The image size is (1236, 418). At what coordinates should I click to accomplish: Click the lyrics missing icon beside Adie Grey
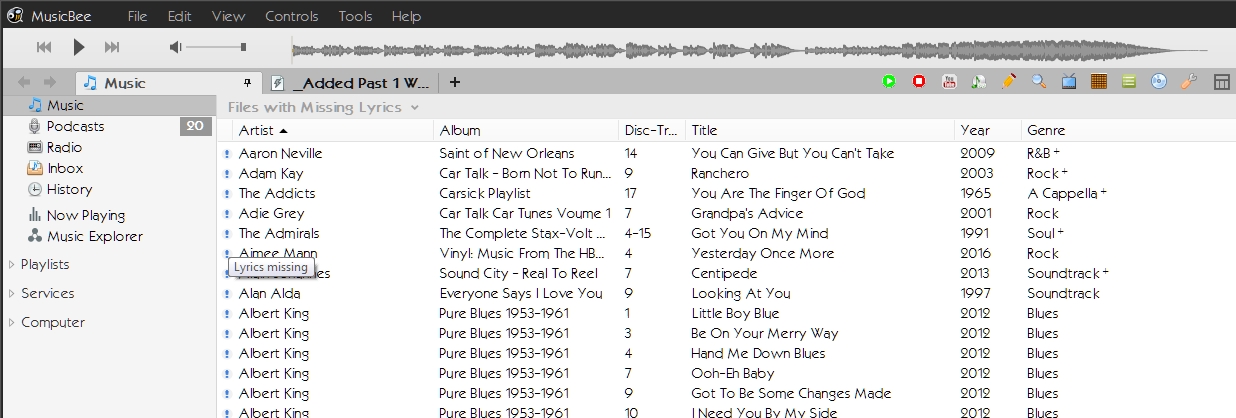point(227,214)
